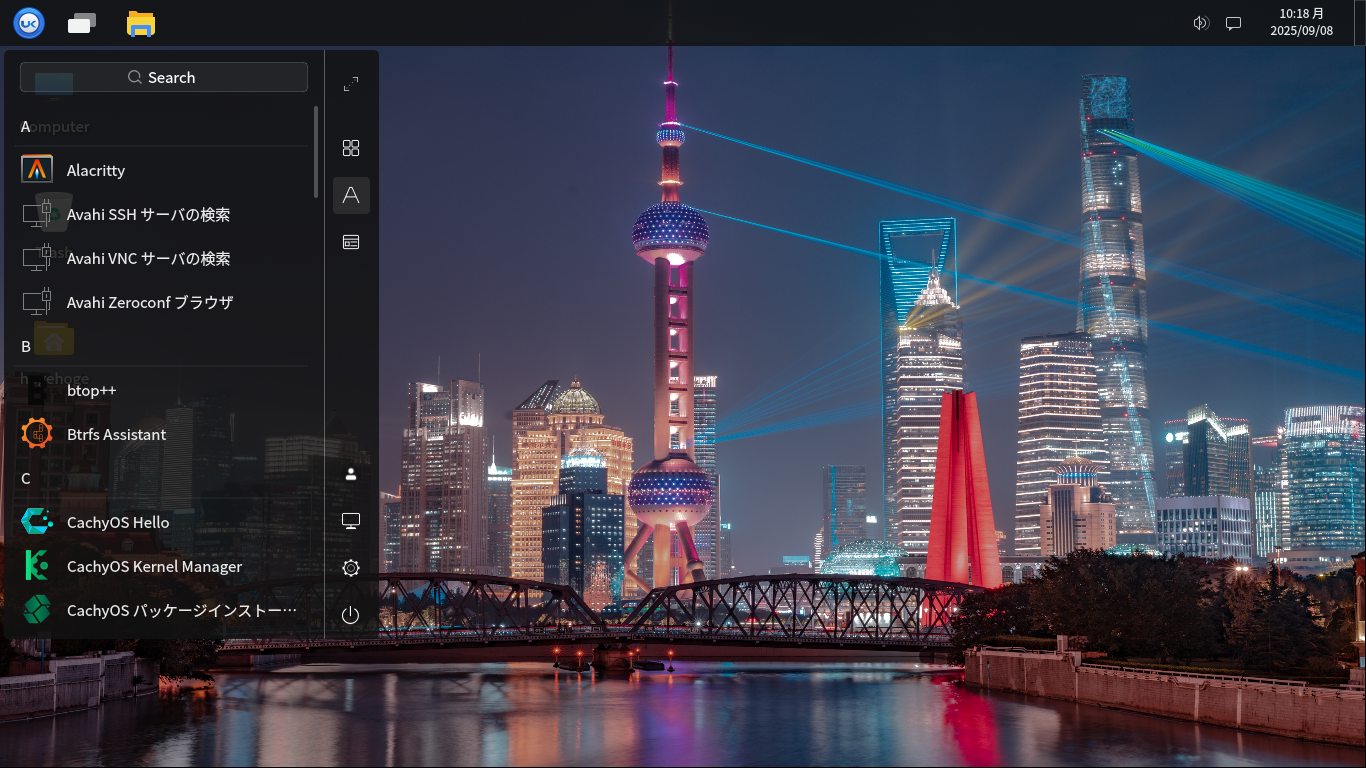This screenshot has height=768, width=1366.
Task: Launch Avahi VNC サーバの検索 icon
Action: 37,258
